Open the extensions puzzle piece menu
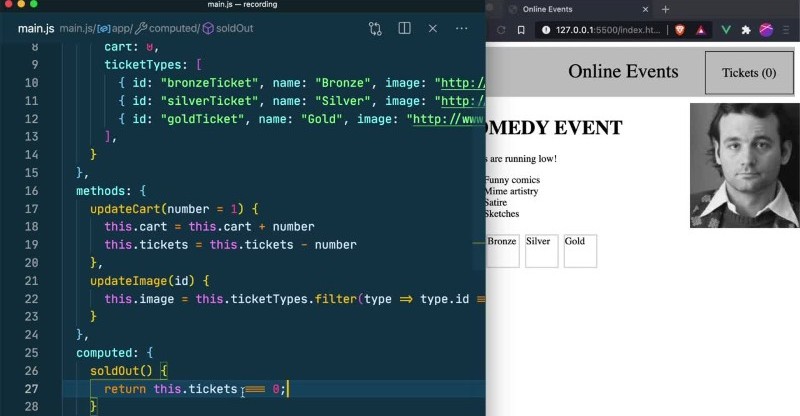Screen dimensions: 800x416 tap(746, 30)
